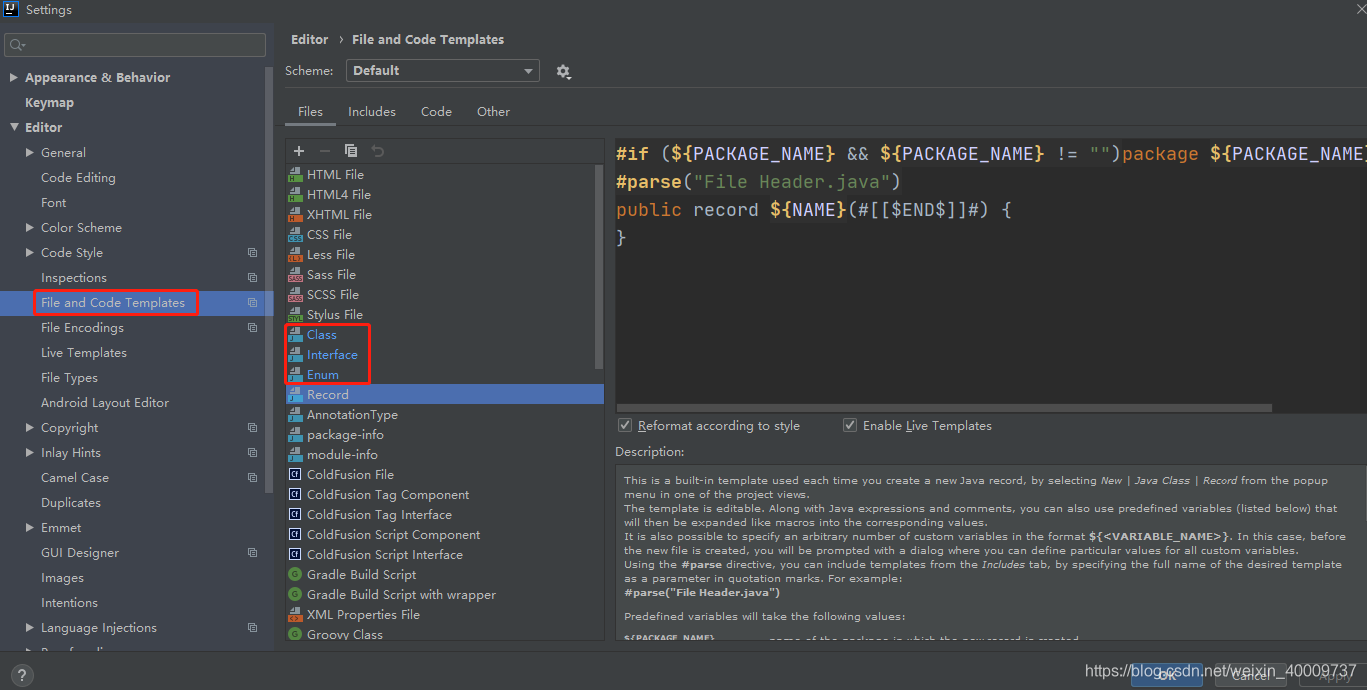Select the Interface template
This screenshot has width=1367, height=690.
click(332, 355)
